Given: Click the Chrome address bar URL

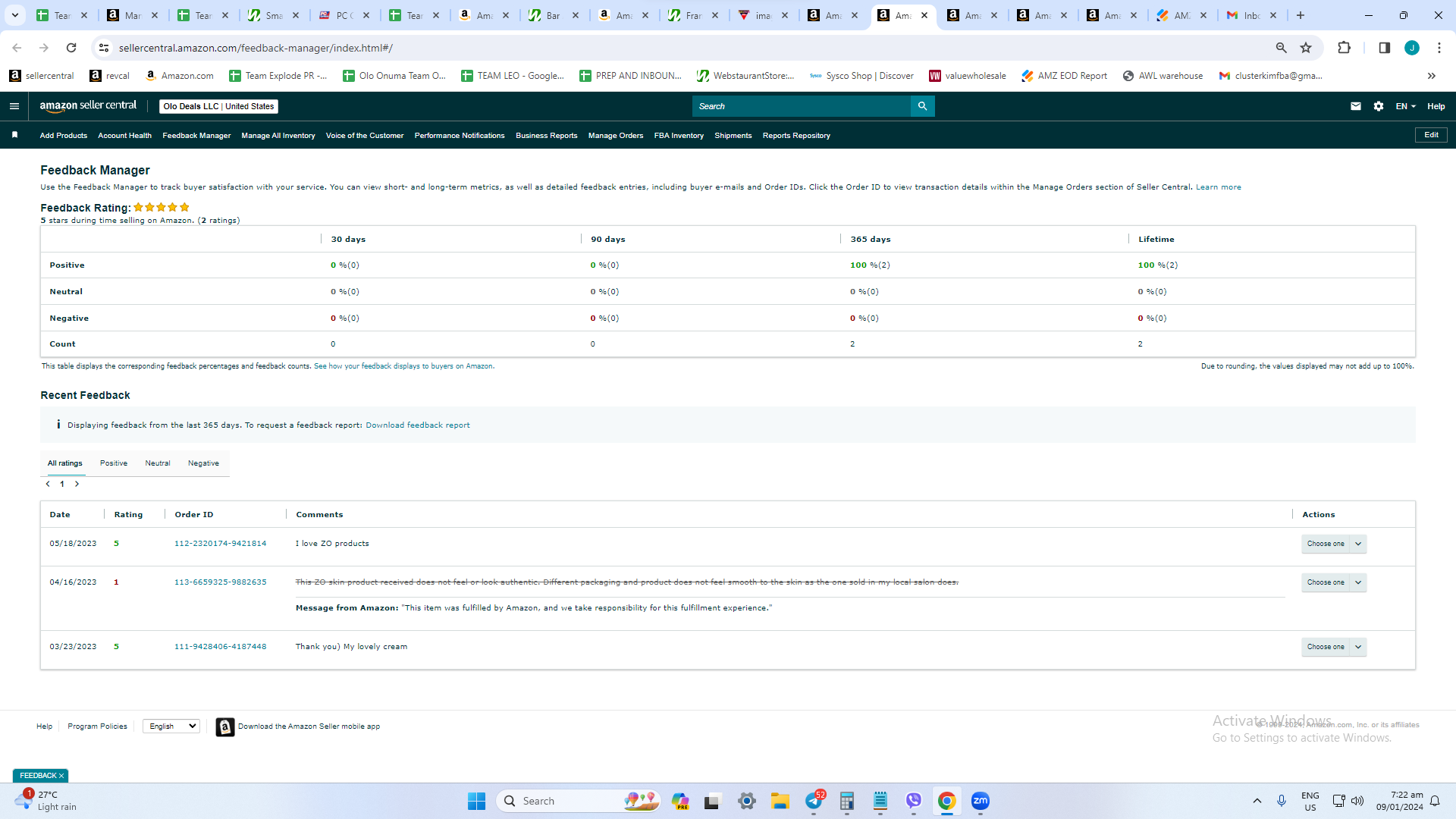Looking at the screenshot, I should tap(256, 48).
